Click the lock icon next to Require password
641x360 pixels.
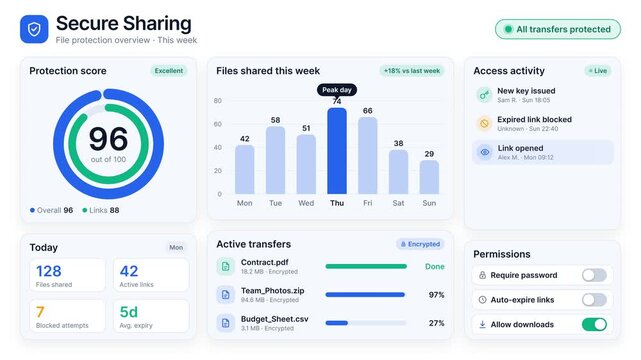482,275
